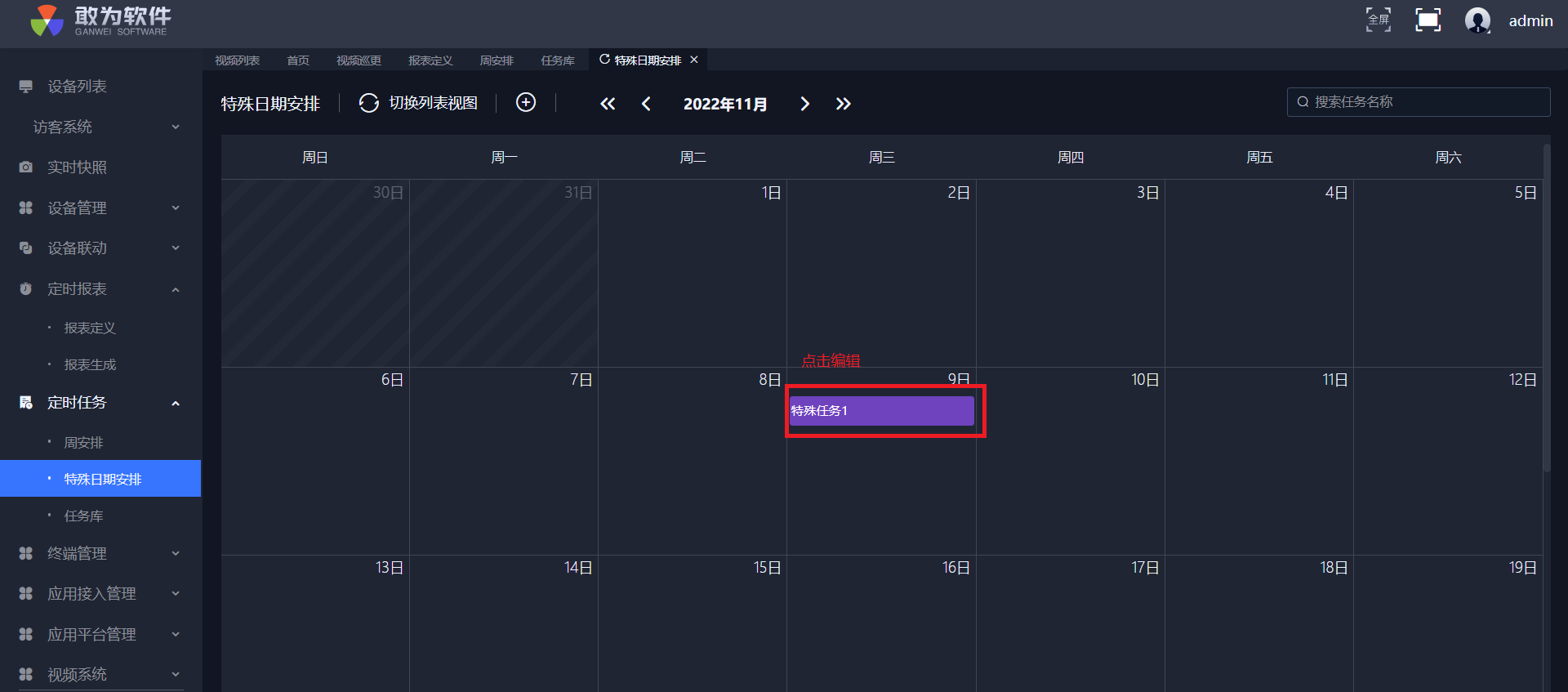The width and height of the screenshot is (1568, 692).
Task: Go to the next month
Action: click(x=804, y=104)
